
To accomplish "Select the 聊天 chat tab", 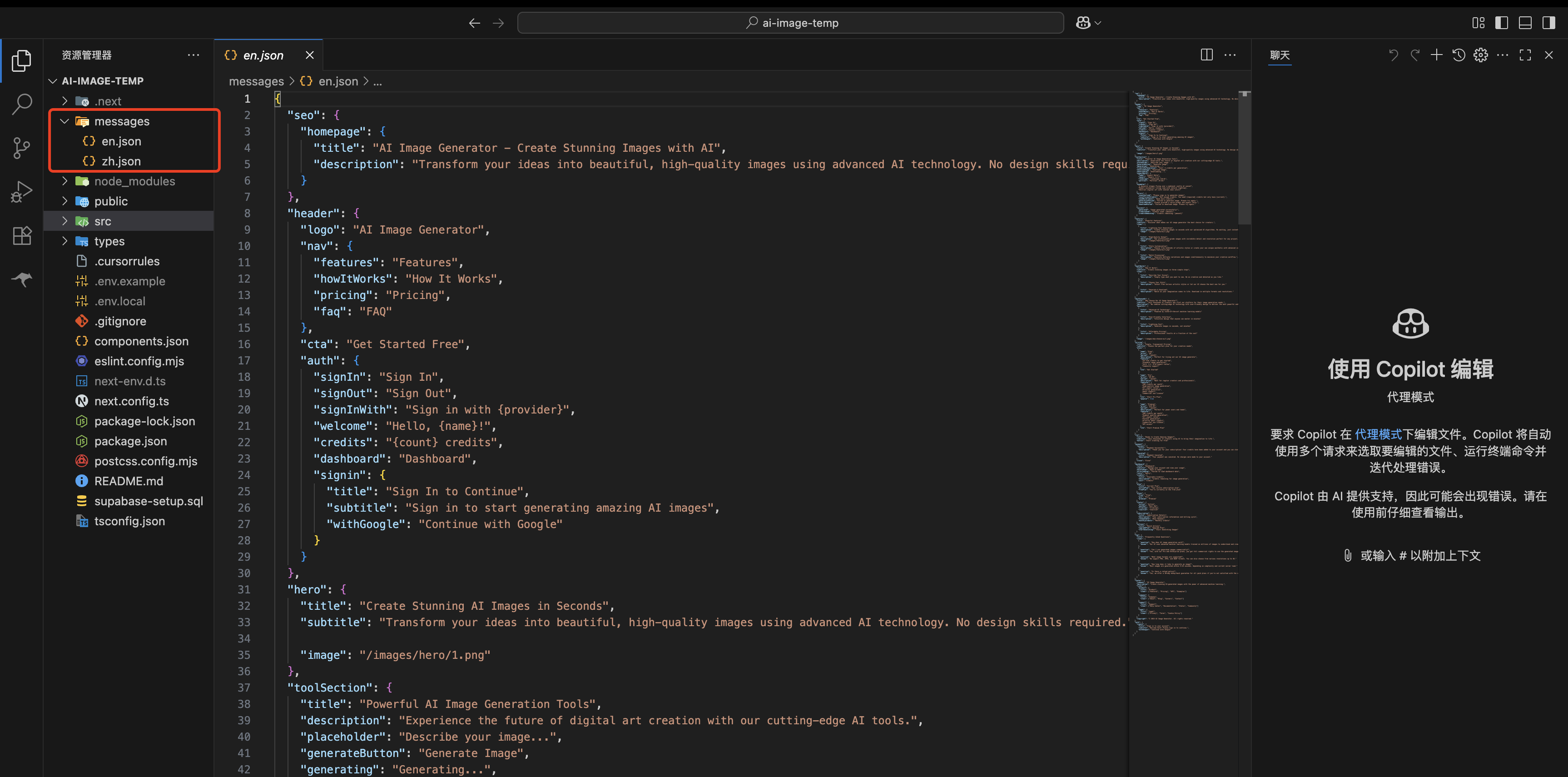I will pyautogui.click(x=1280, y=55).
